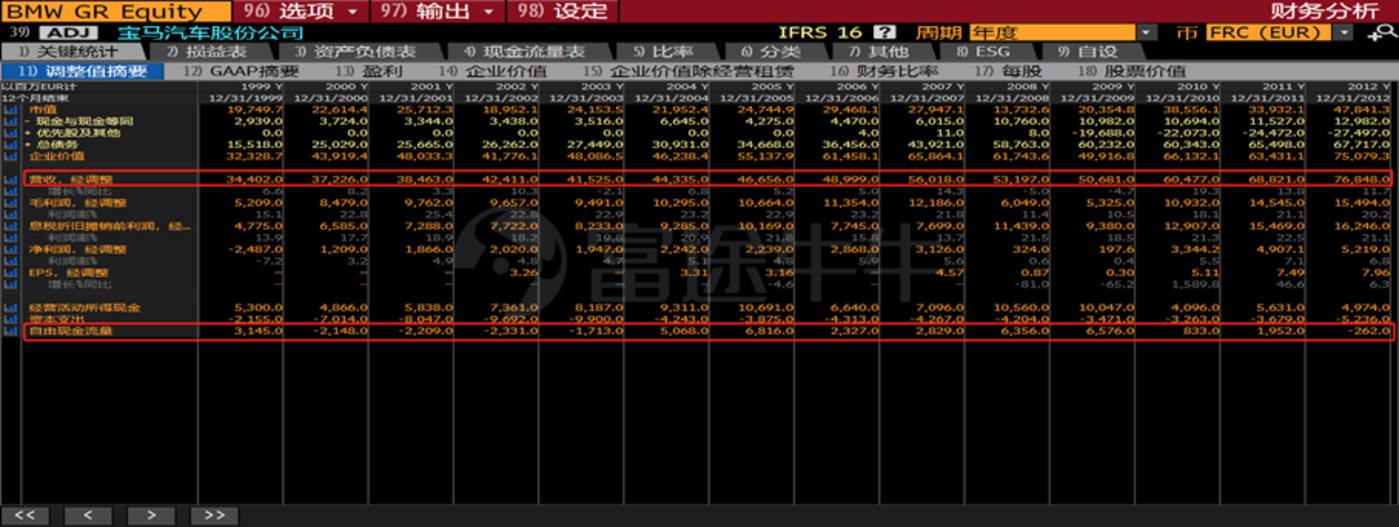The height and width of the screenshot is (527, 1399).
Task: Select the 17) 每股 sub-tab
Action: (1008, 71)
